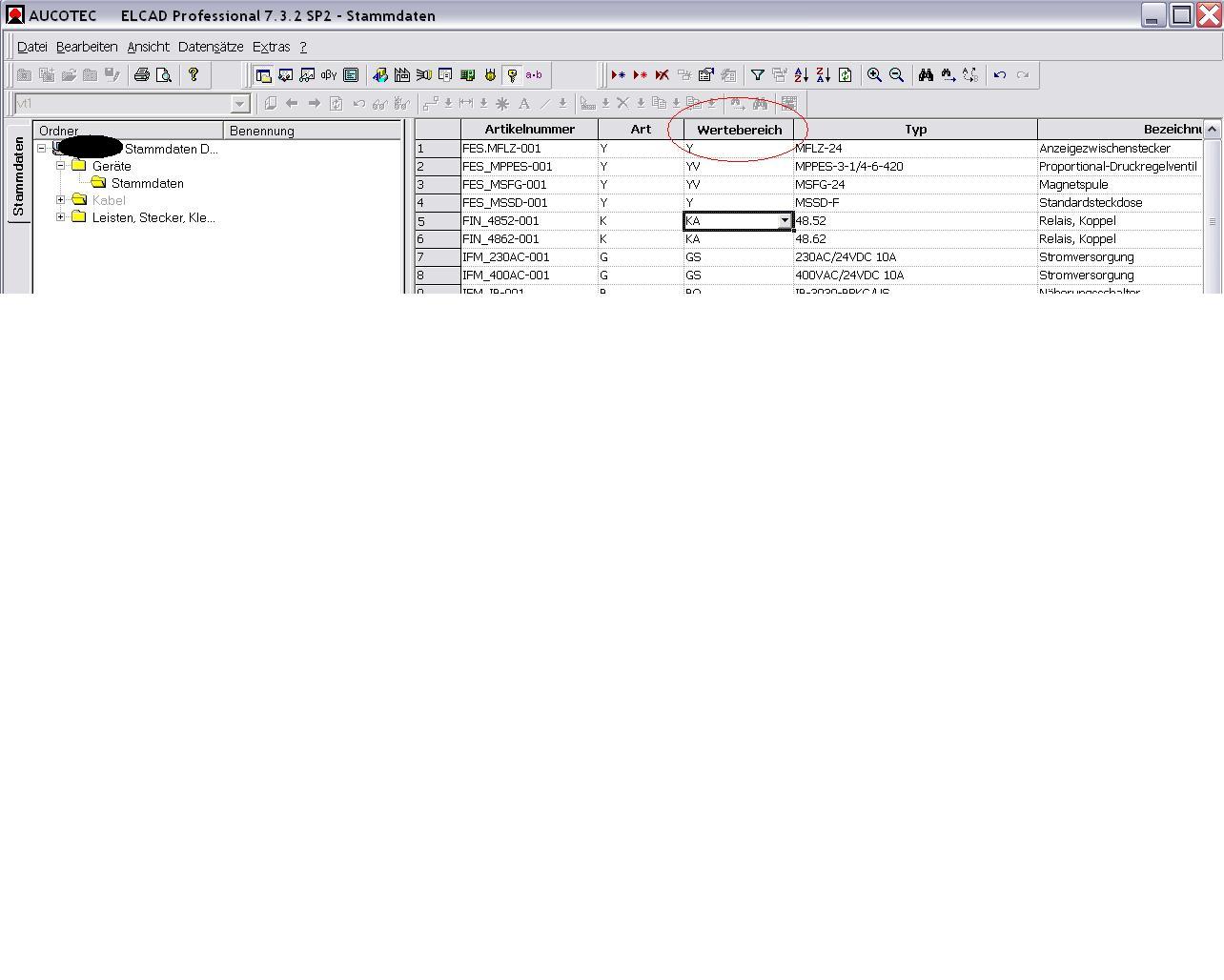The height and width of the screenshot is (980, 1224).
Task: Open the vt1 combo box dropdown
Action: pyautogui.click(x=240, y=103)
